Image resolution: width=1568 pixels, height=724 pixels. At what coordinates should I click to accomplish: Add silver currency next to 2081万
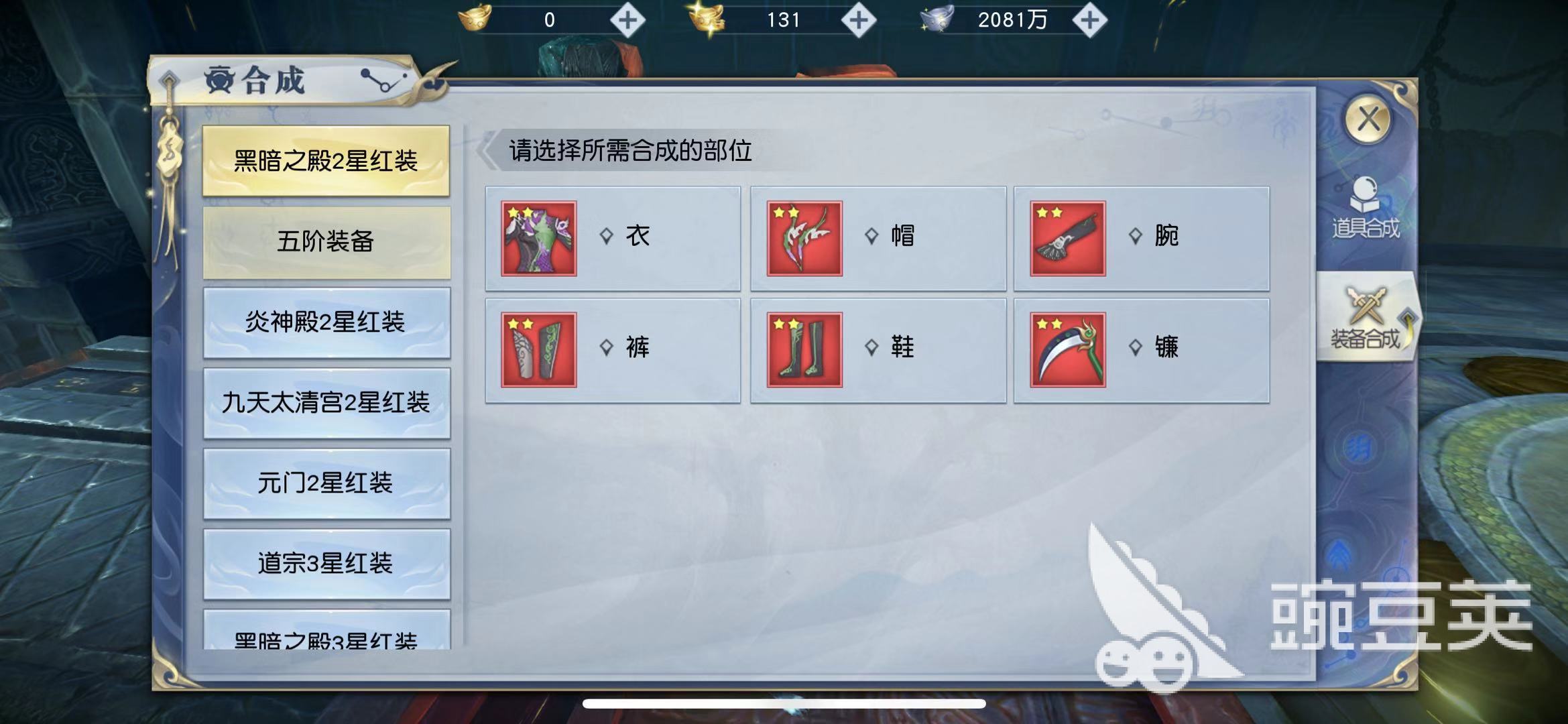pyautogui.click(x=1089, y=20)
